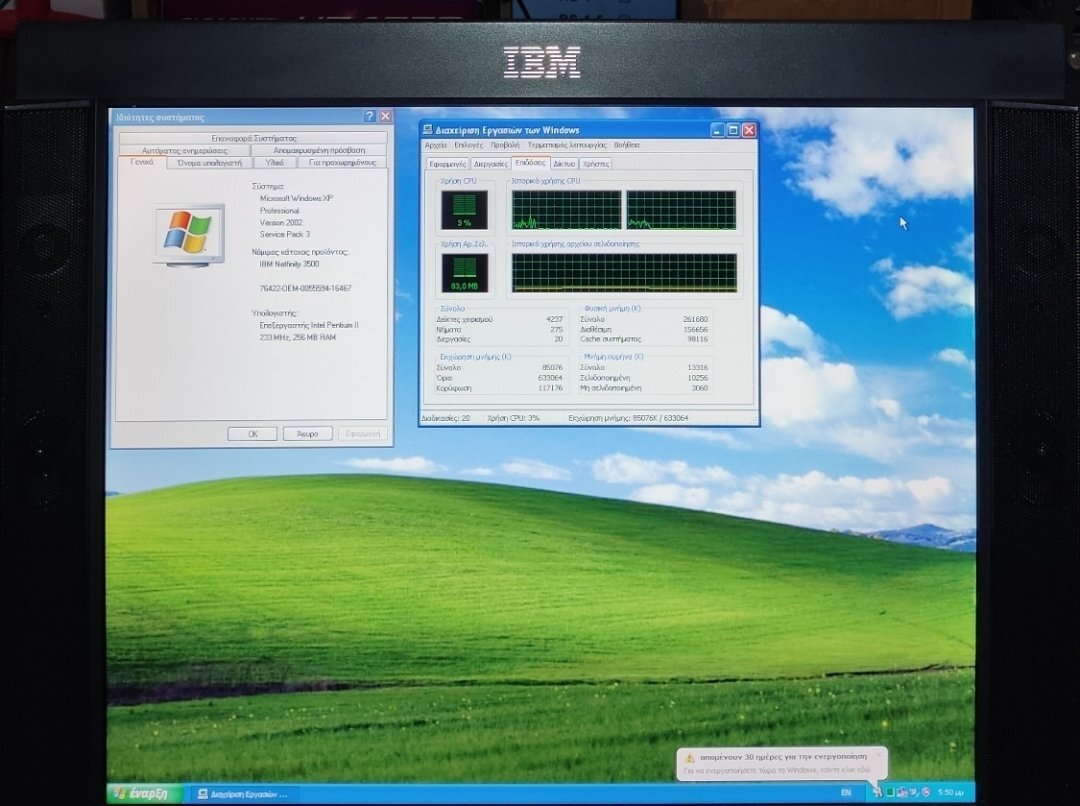Click 'Επεξεργαστής Intel Pentium II' text

click(309, 325)
